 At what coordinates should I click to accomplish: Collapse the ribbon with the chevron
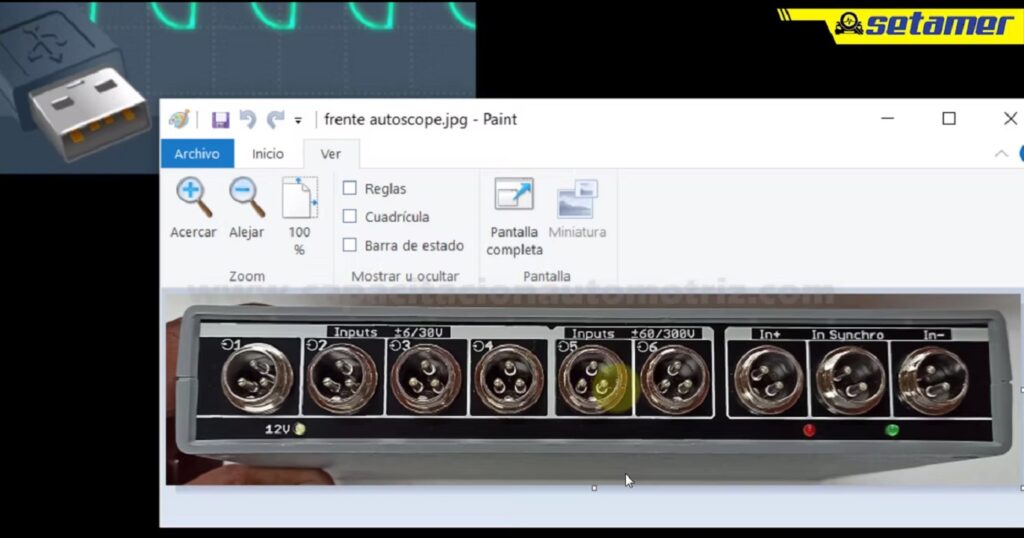pyautogui.click(x=1001, y=154)
